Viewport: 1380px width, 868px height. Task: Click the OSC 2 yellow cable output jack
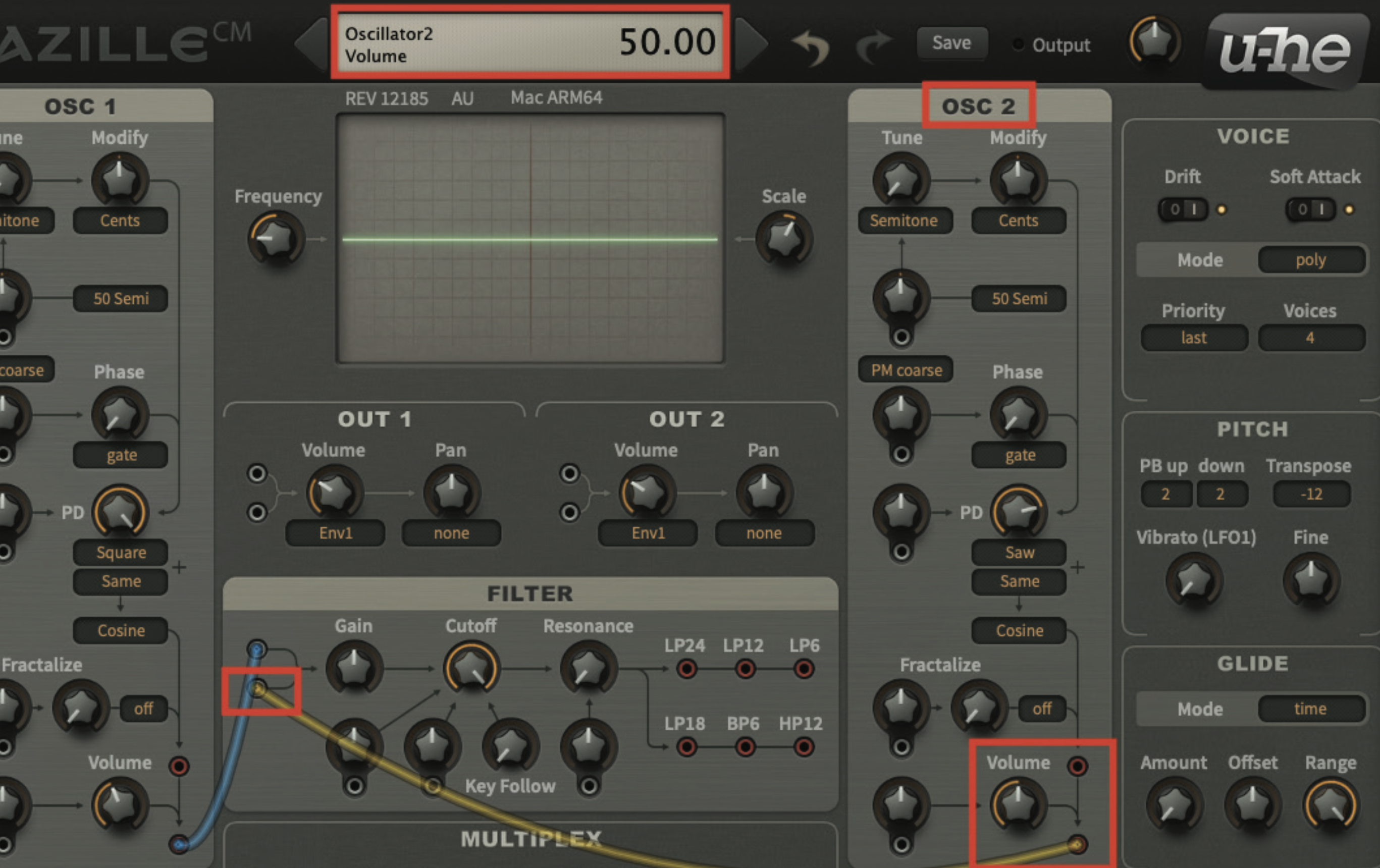pyautogui.click(x=1077, y=844)
